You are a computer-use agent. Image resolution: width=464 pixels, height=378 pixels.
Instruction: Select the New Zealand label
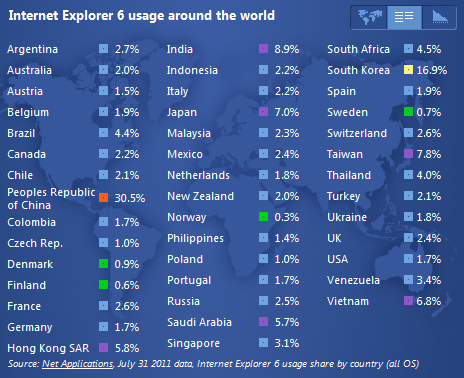200,196
